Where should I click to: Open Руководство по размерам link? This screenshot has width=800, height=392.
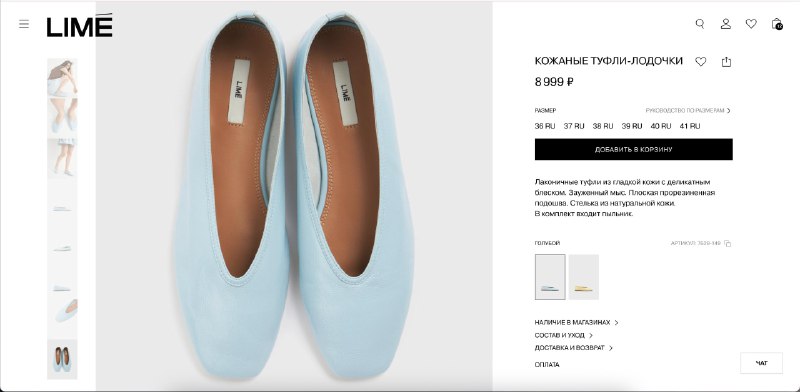click(688, 110)
